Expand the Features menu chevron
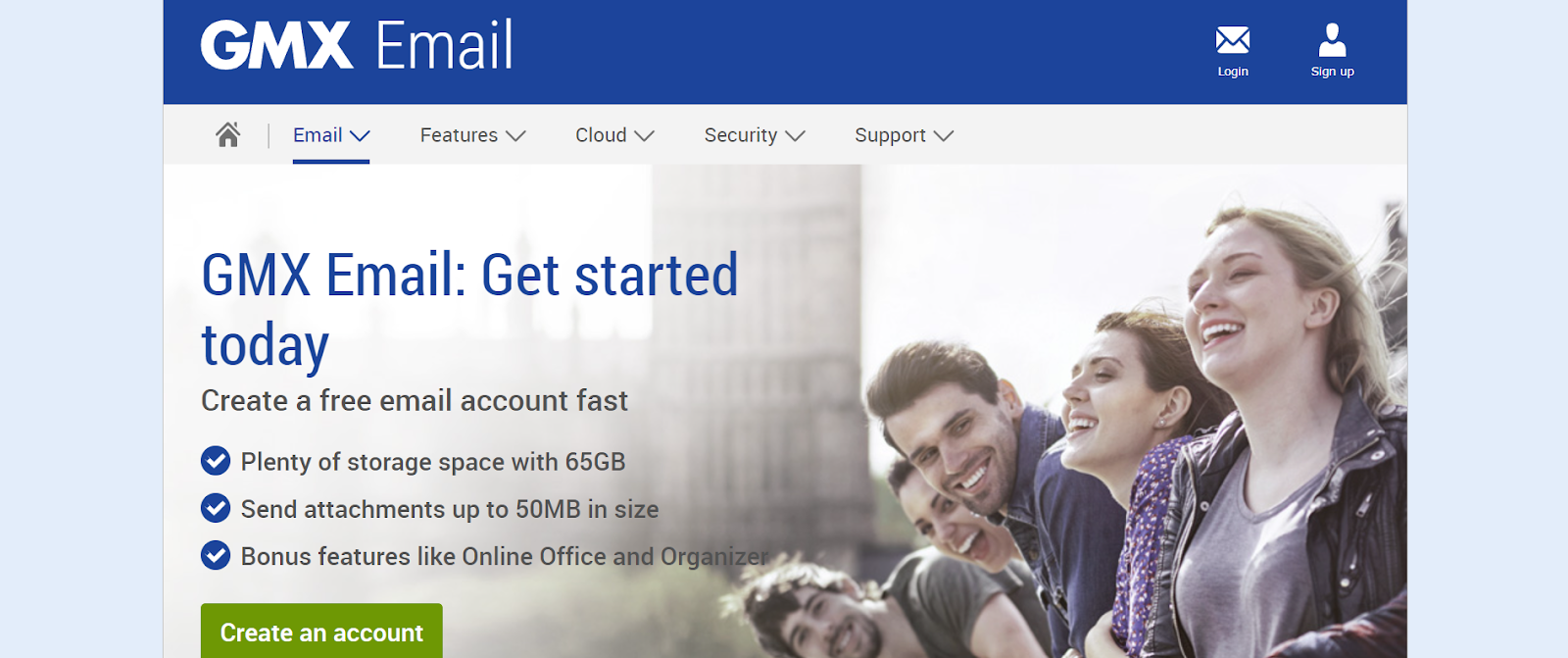 point(515,136)
